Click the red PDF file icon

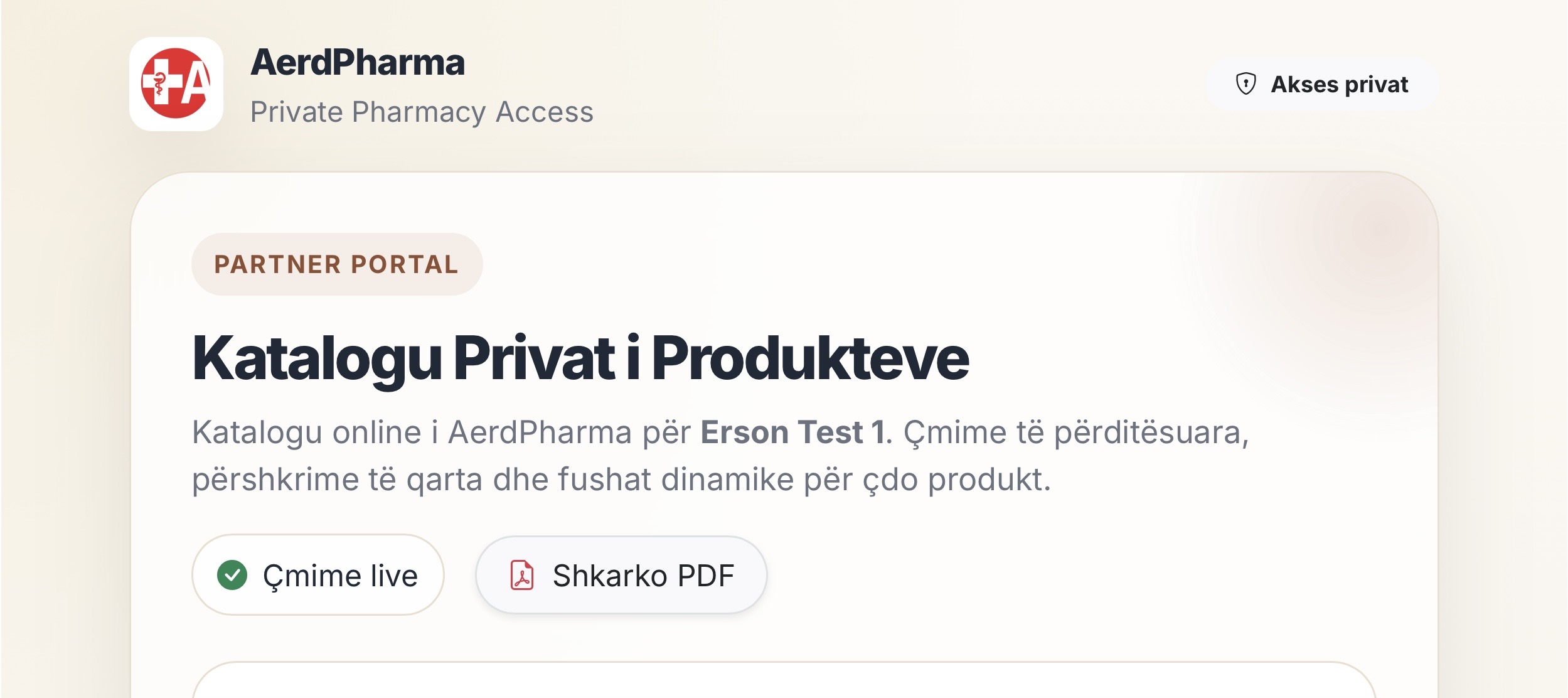tap(522, 575)
